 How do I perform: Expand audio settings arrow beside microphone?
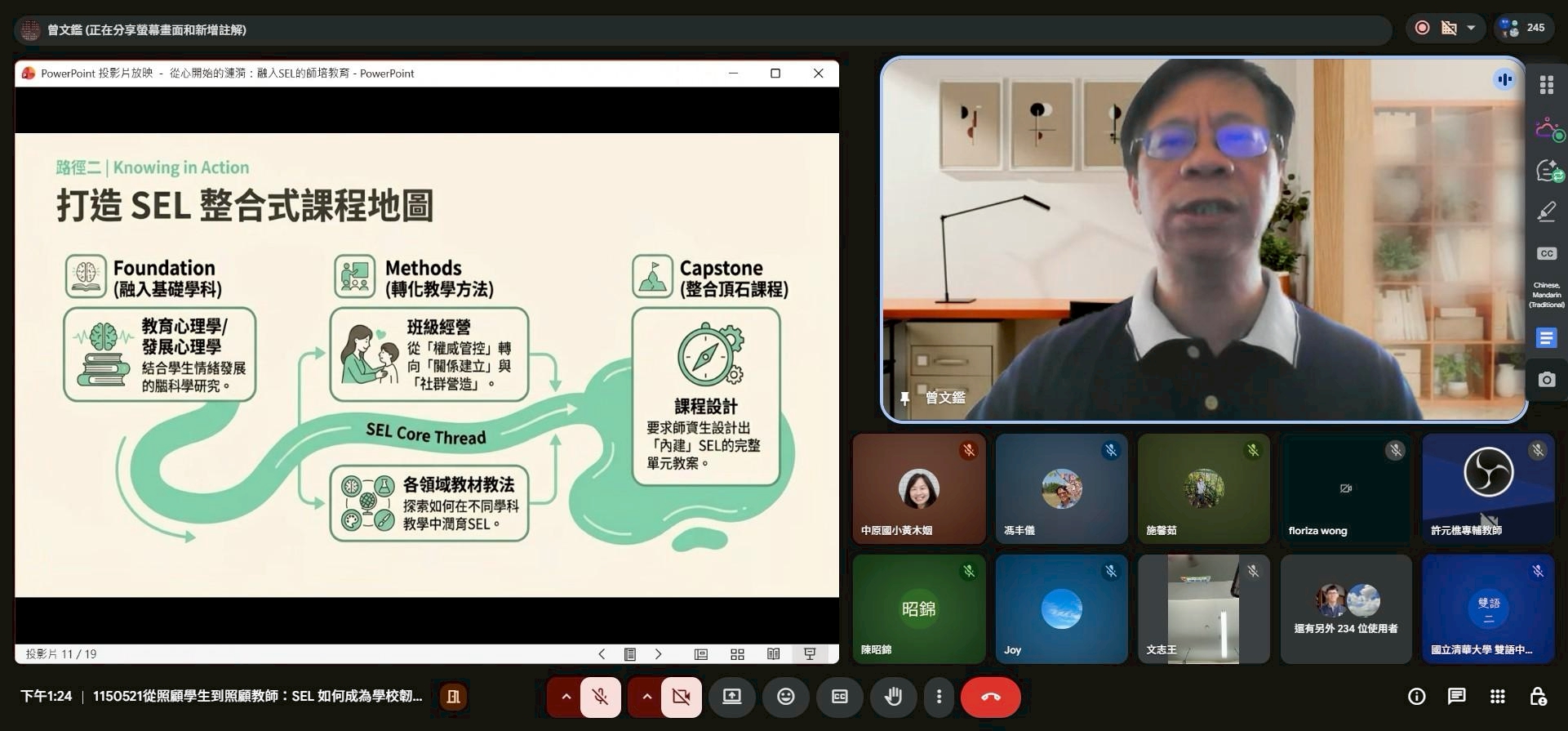[x=565, y=697]
